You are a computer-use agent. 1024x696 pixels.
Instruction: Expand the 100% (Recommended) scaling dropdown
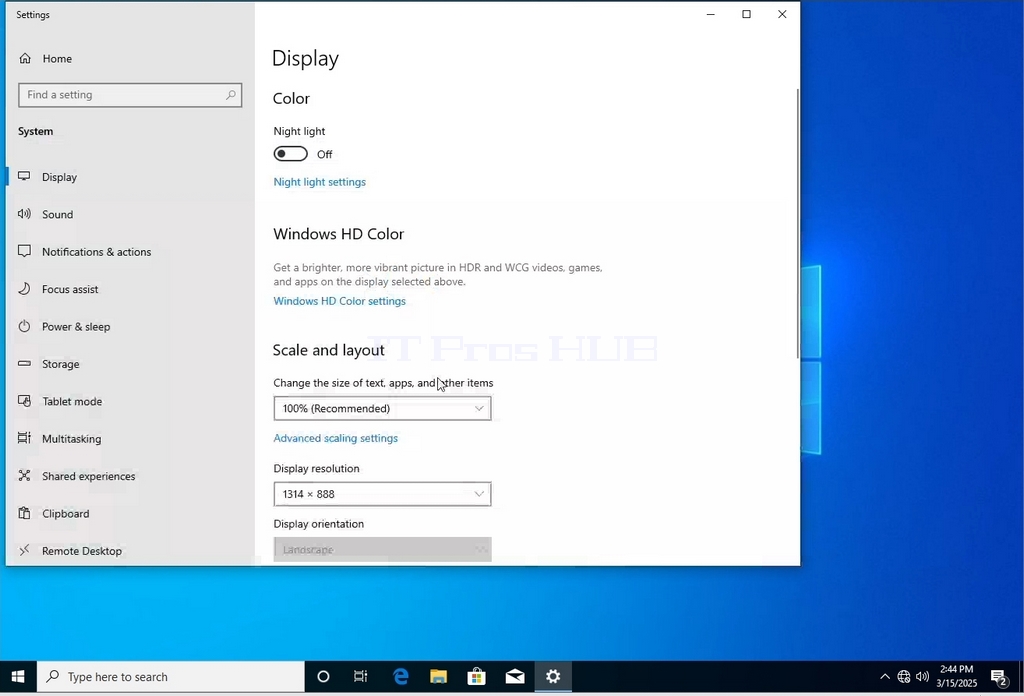(x=382, y=408)
